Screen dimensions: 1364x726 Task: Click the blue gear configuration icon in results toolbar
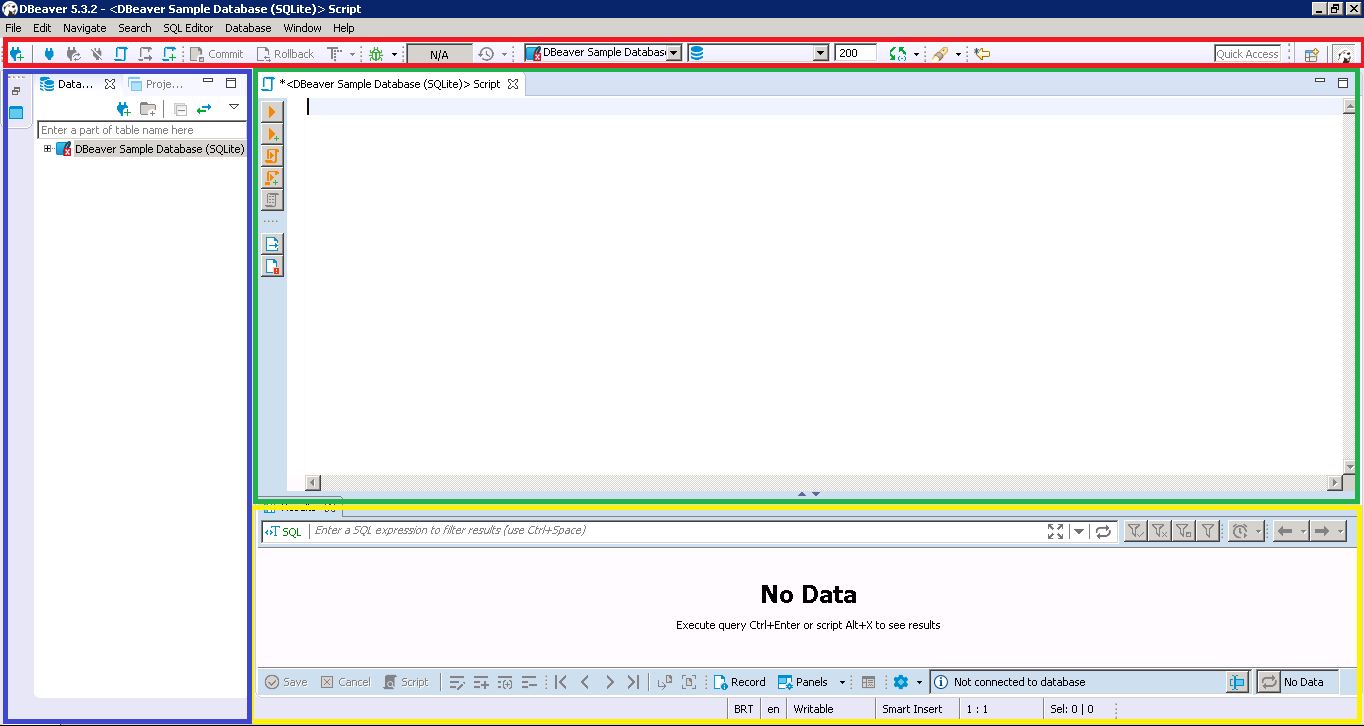pyautogui.click(x=900, y=682)
